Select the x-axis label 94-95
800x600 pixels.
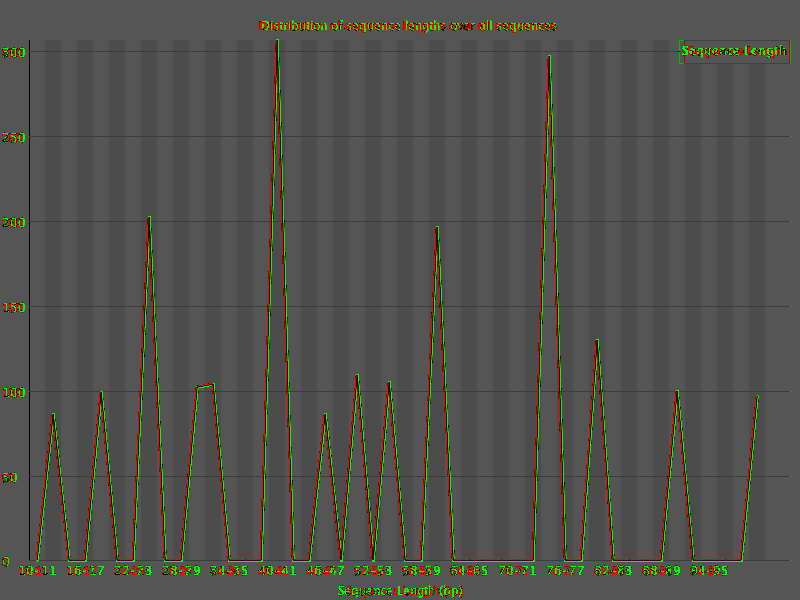[x=709, y=570]
